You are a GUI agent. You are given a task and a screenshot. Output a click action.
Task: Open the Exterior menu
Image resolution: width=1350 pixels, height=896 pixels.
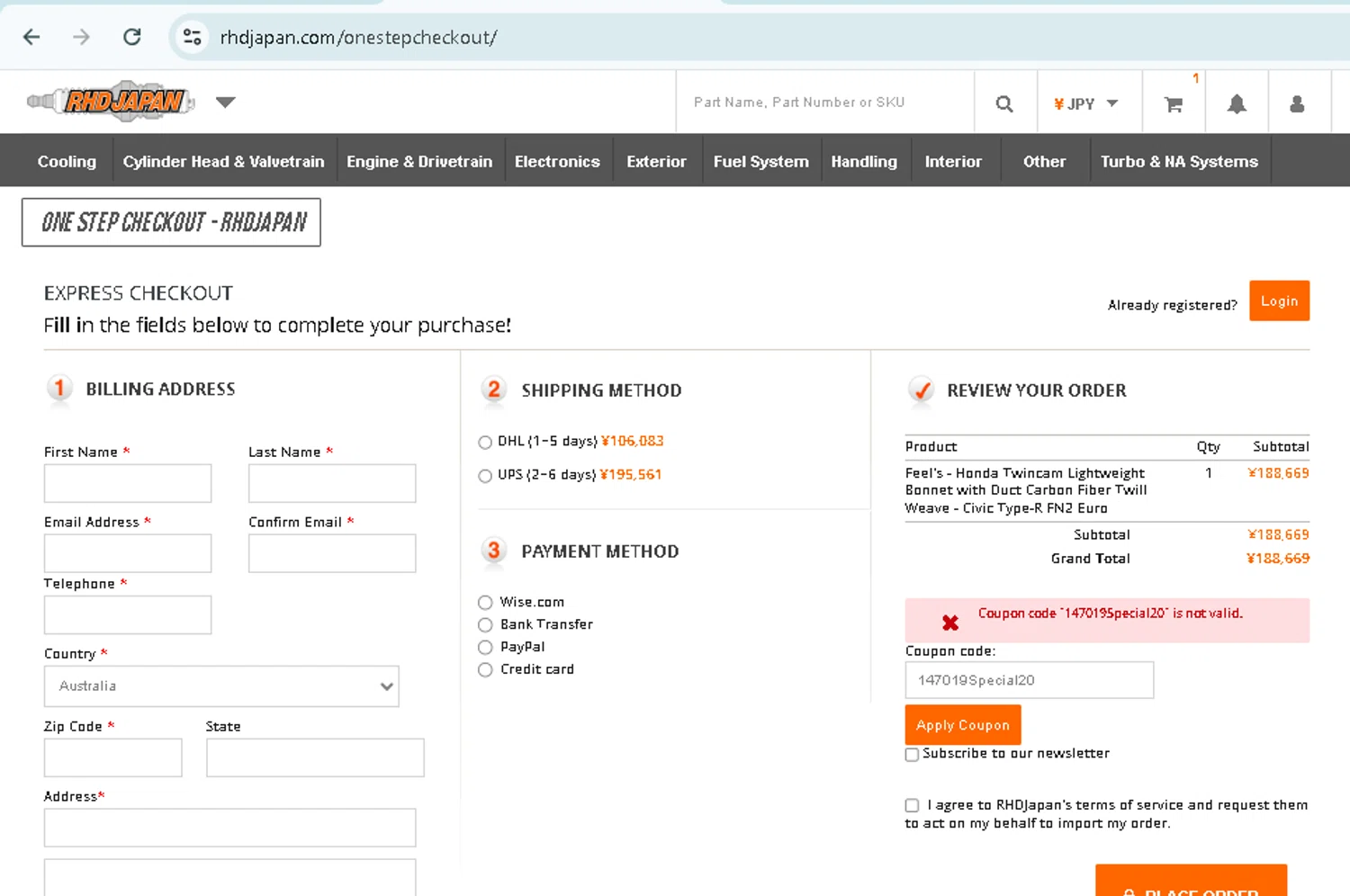656,162
